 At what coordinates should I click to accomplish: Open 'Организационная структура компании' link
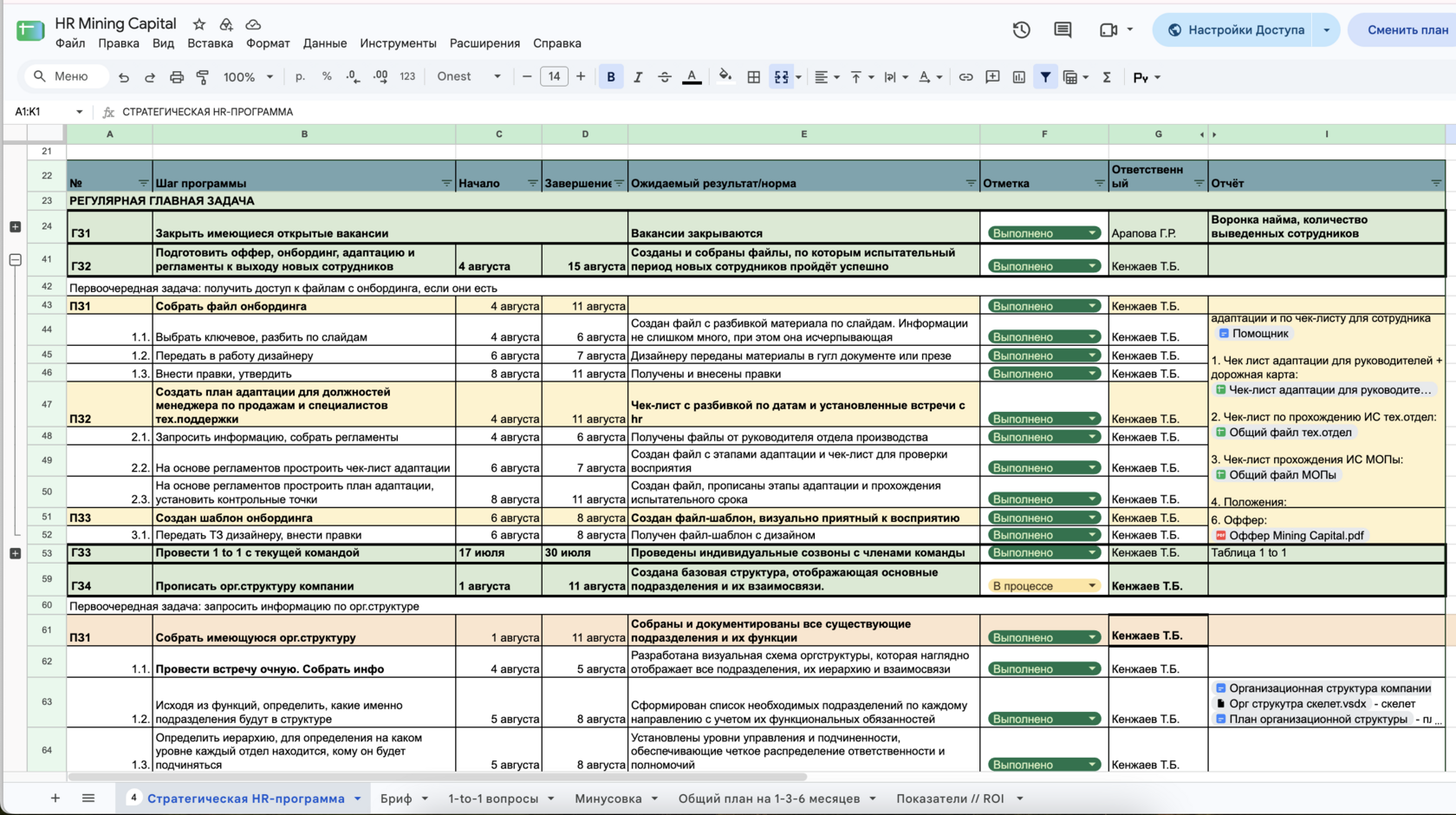click(x=1329, y=688)
